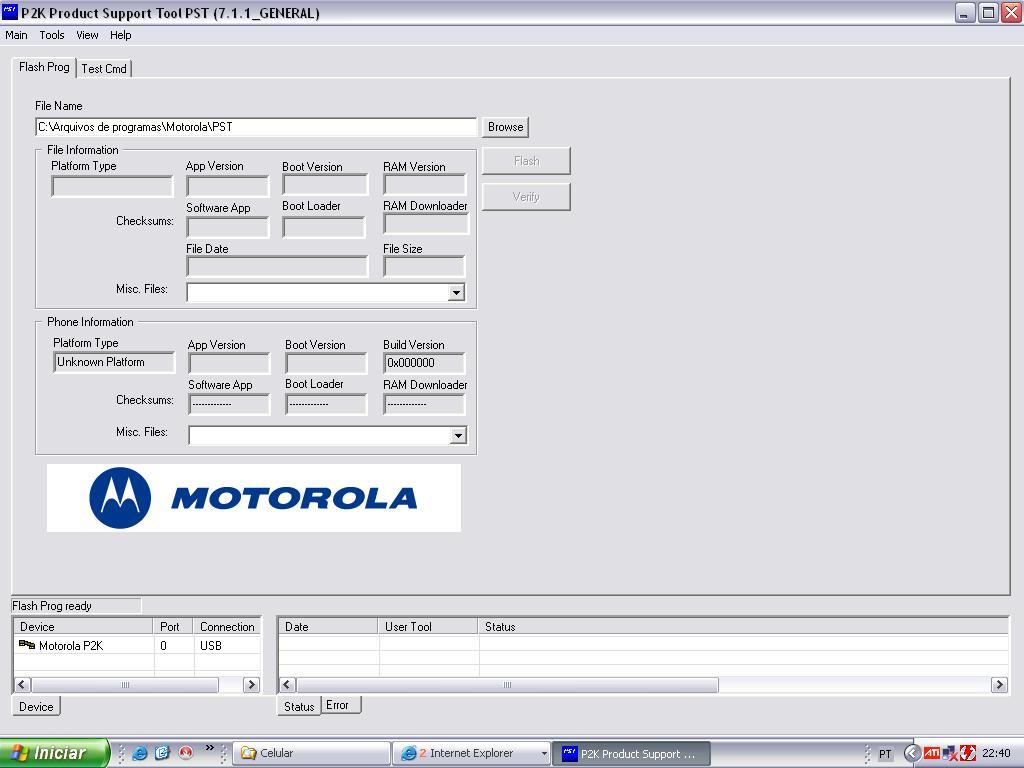Click P2K Product Support taskbar button

point(632,754)
